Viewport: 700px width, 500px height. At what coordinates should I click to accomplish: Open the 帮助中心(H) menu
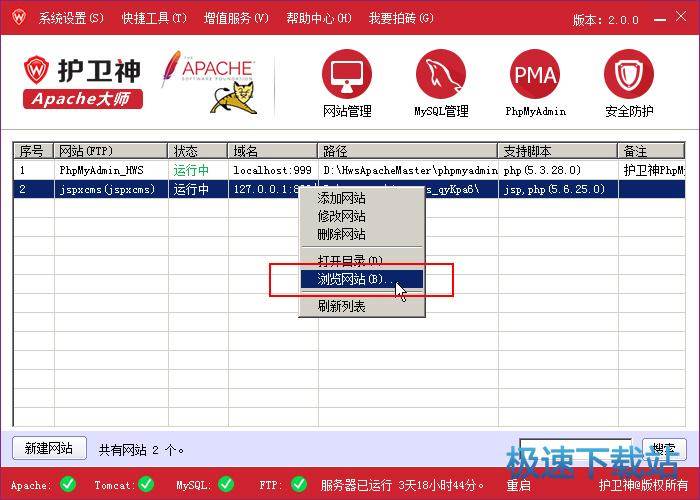click(x=319, y=18)
